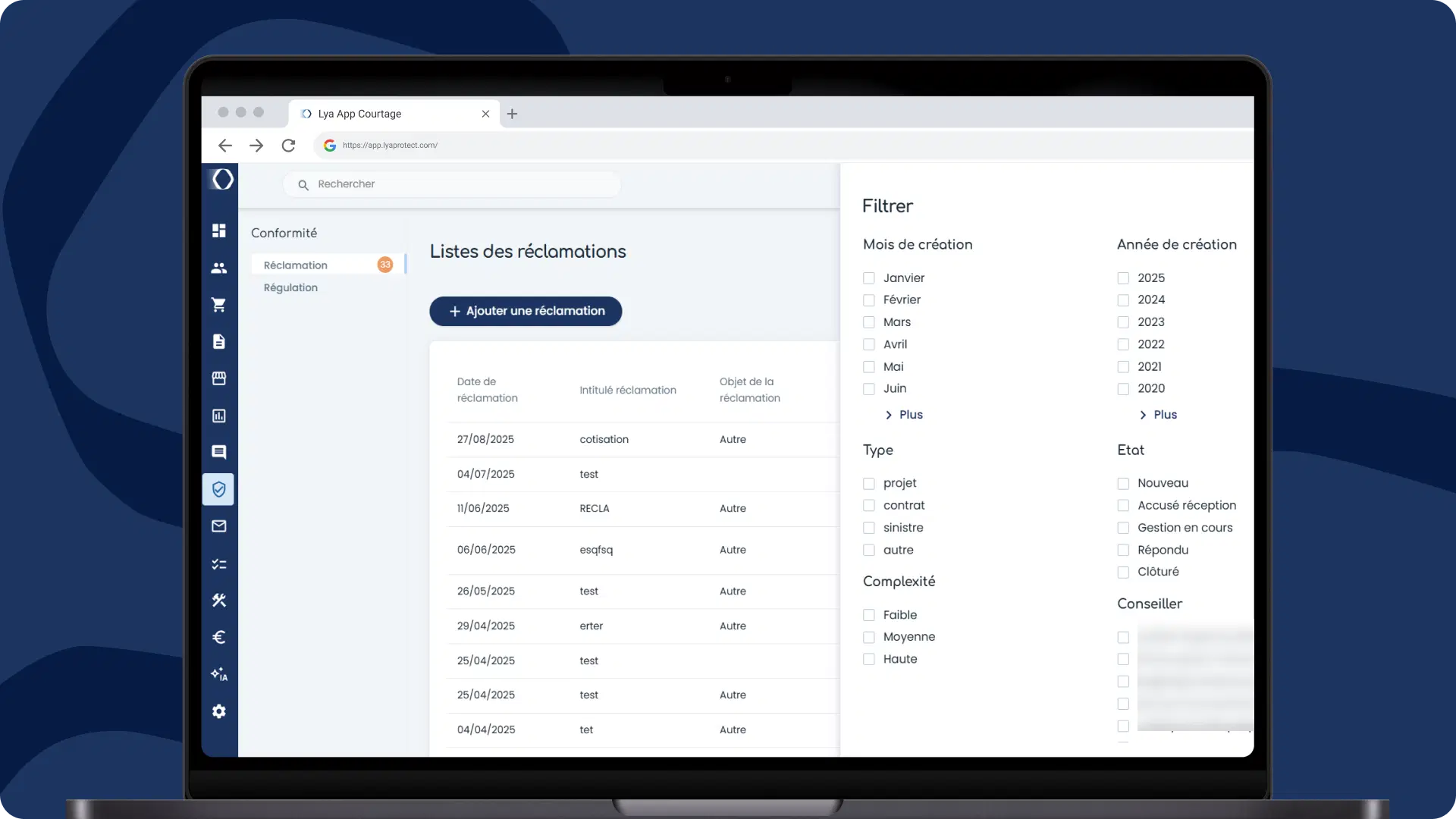Click the Google icon in address bar
Image resolution: width=1456 pixels, height=819 pixels.
pyautogui.click(x=330, y=146)
